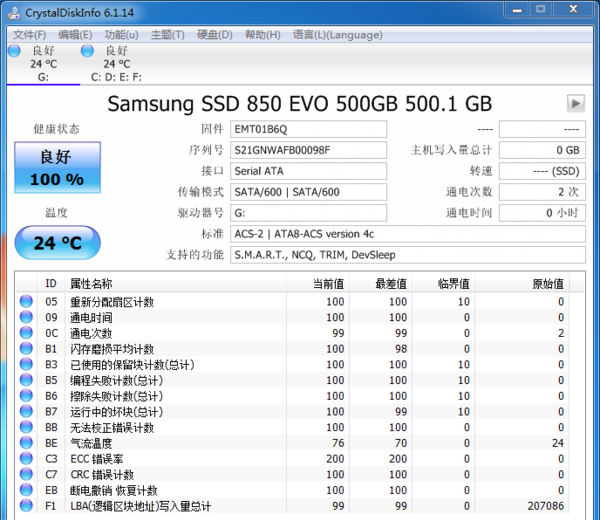Open the 主题(T) menu

point(168,35)
